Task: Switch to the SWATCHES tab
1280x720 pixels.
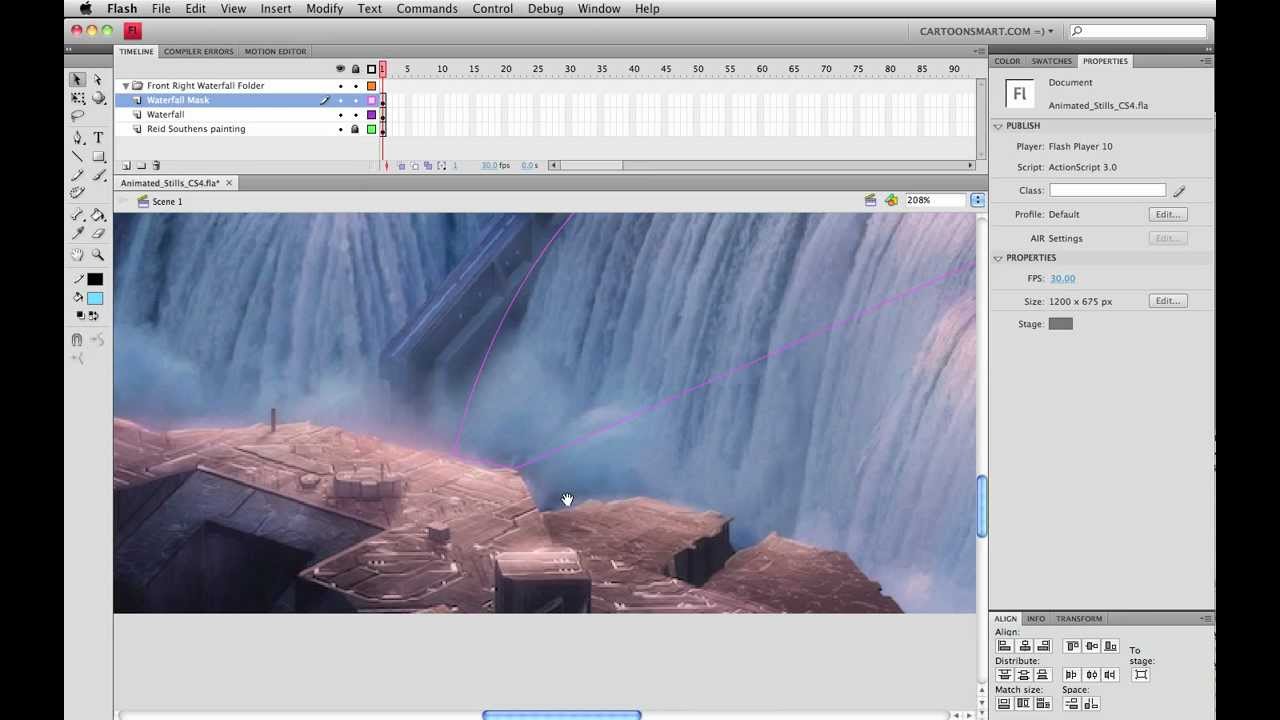Action: point(1051,61)
